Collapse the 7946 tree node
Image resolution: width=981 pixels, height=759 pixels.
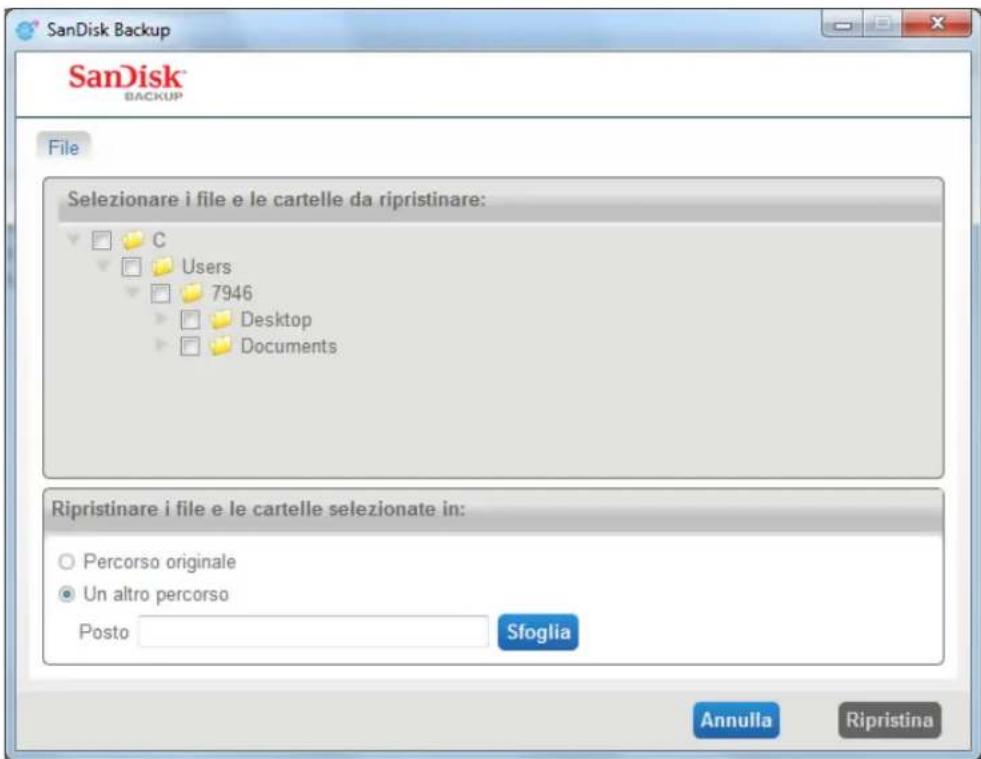click(x=132, y=292)
